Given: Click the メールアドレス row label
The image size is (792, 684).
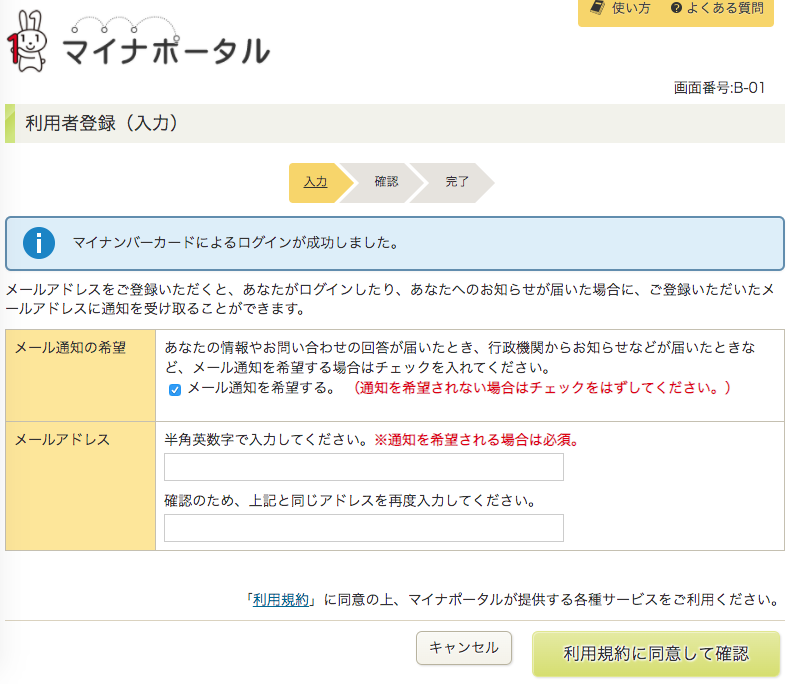Looking at the screenshot, I should 62,439.
